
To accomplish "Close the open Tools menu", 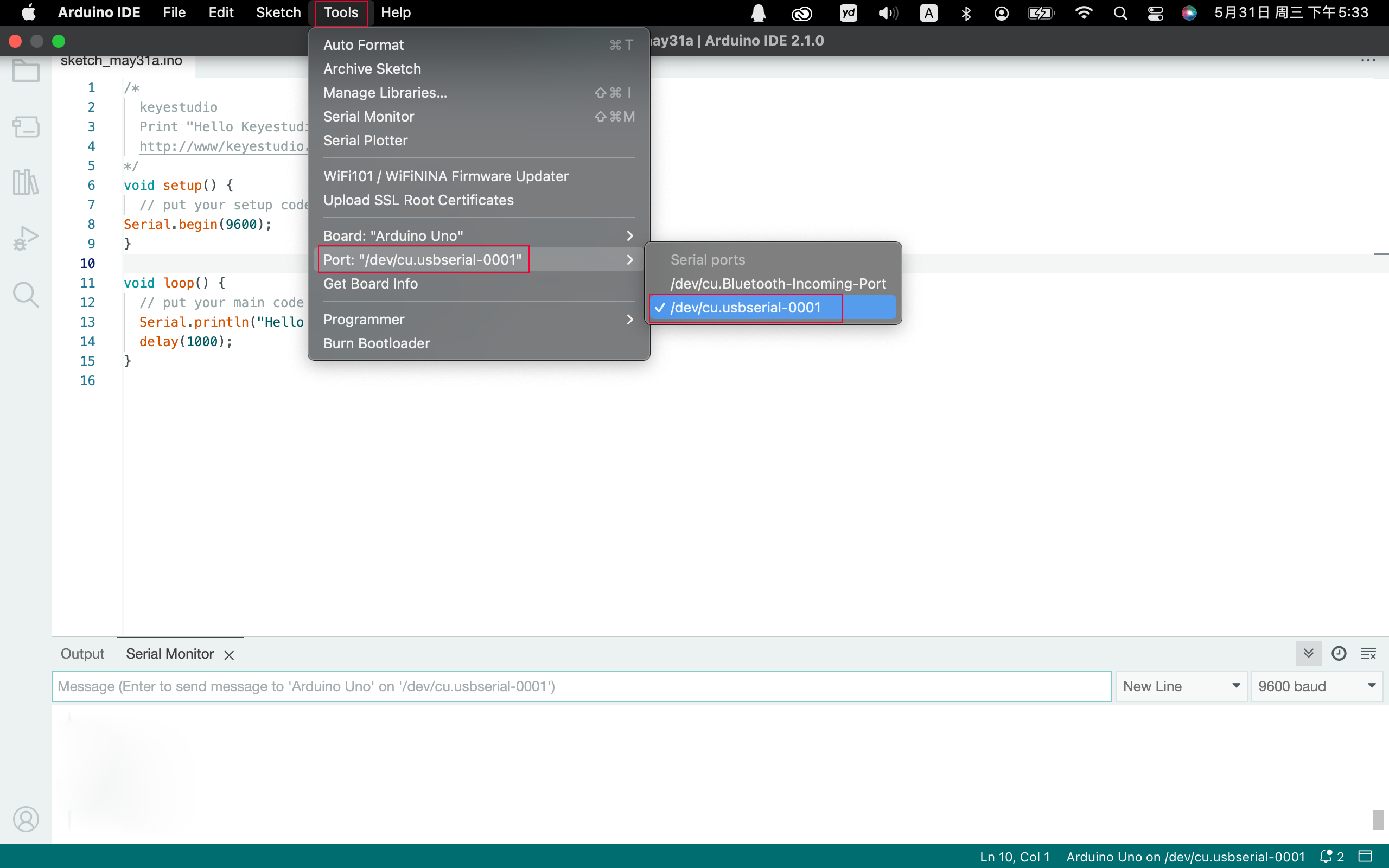I will pyautogui.click(x=341, y=12).
